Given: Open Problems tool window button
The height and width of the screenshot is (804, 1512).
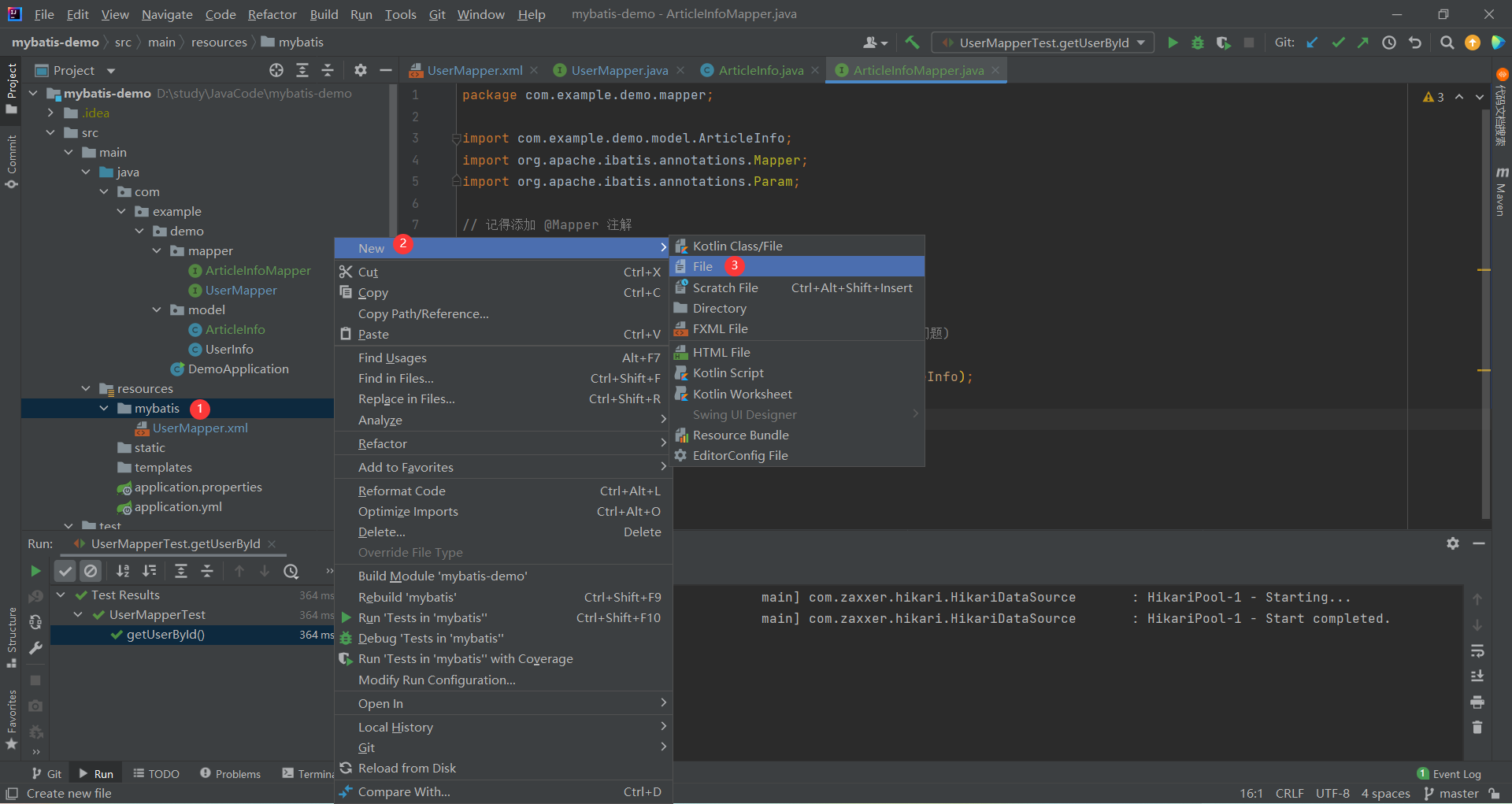Looking at the screenshot, I should point(230,773).
